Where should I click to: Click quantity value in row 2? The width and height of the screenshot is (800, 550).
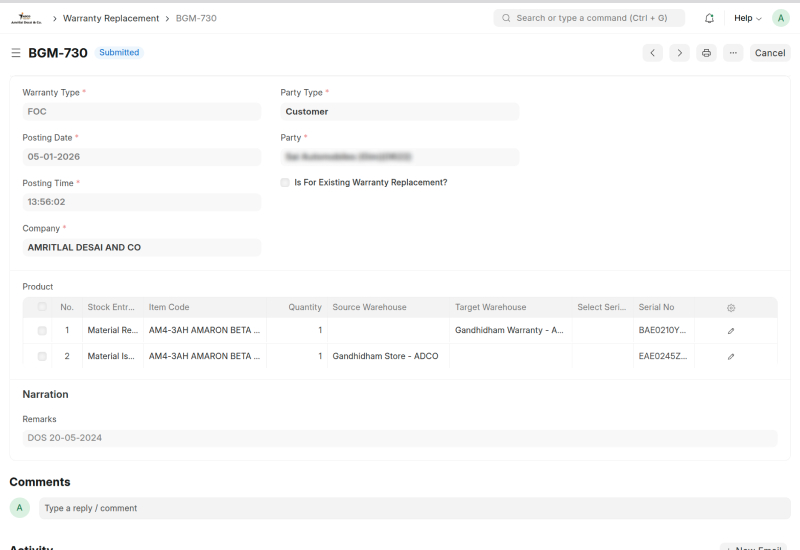coord(296,356)
